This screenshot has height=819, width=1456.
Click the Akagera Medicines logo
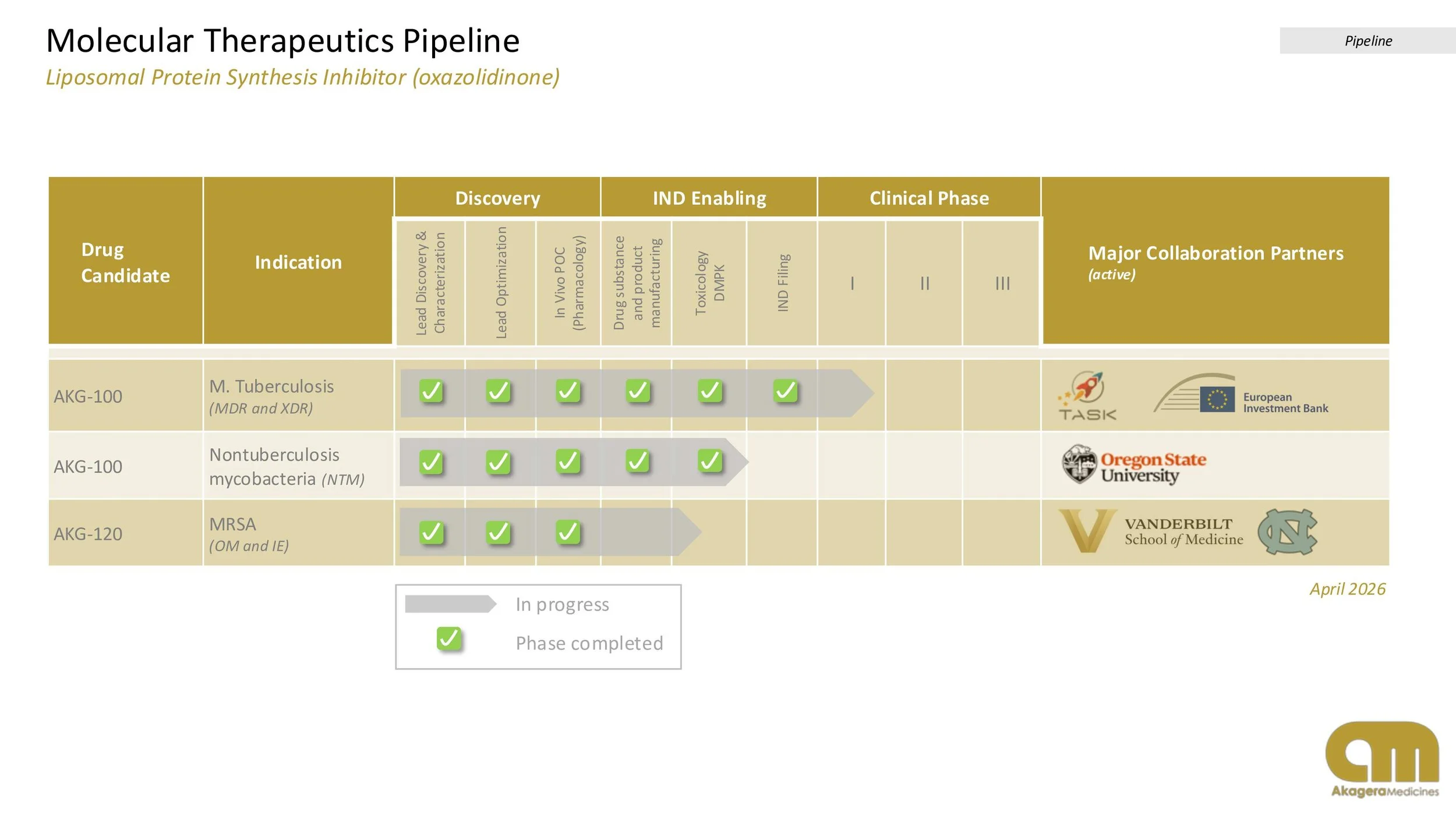click(x=1383, y=759)
